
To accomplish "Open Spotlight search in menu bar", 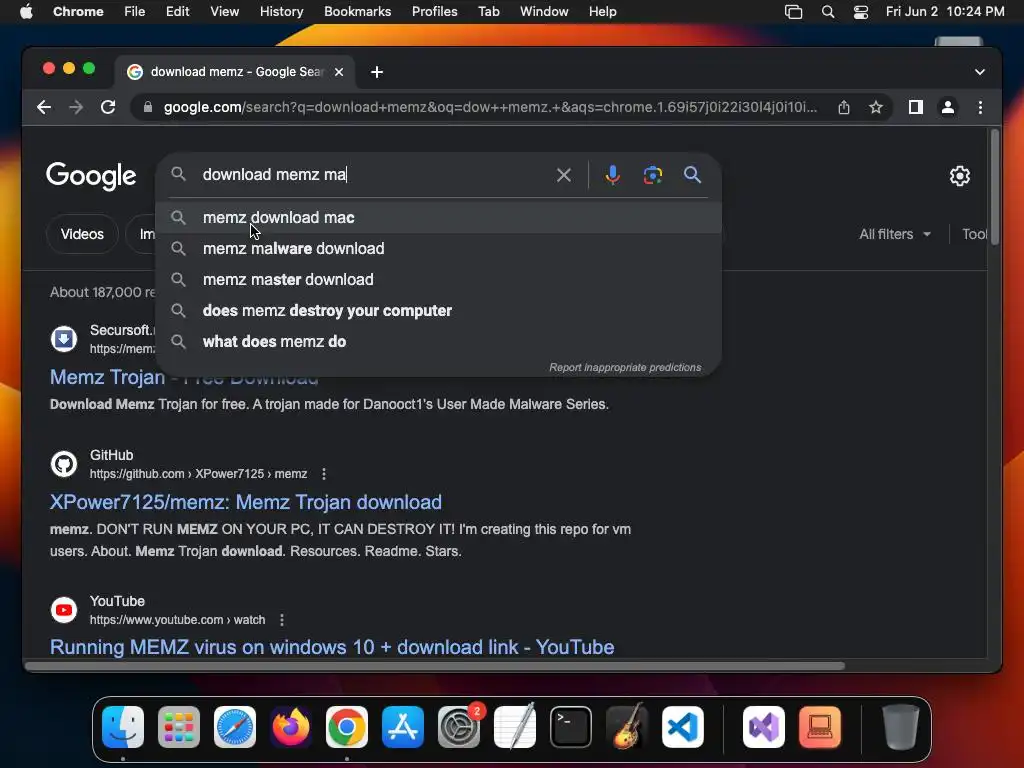I will (x=827, y=12).
